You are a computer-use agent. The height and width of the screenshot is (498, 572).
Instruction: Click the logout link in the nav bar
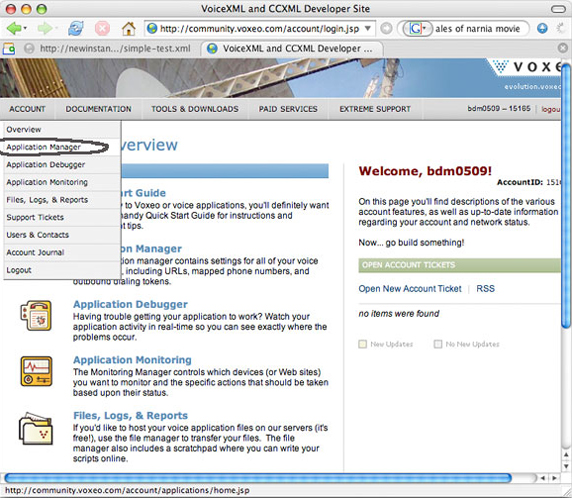551,109
